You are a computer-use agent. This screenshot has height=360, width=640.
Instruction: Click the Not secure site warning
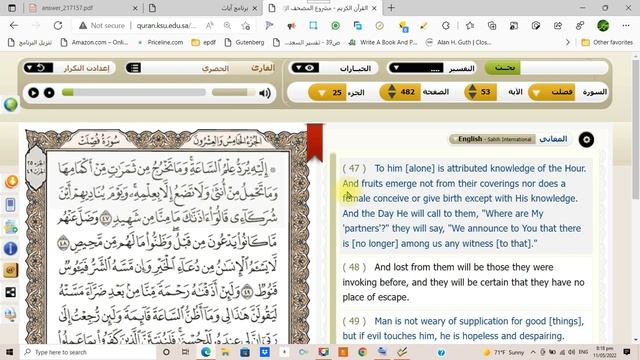[102, 25]
